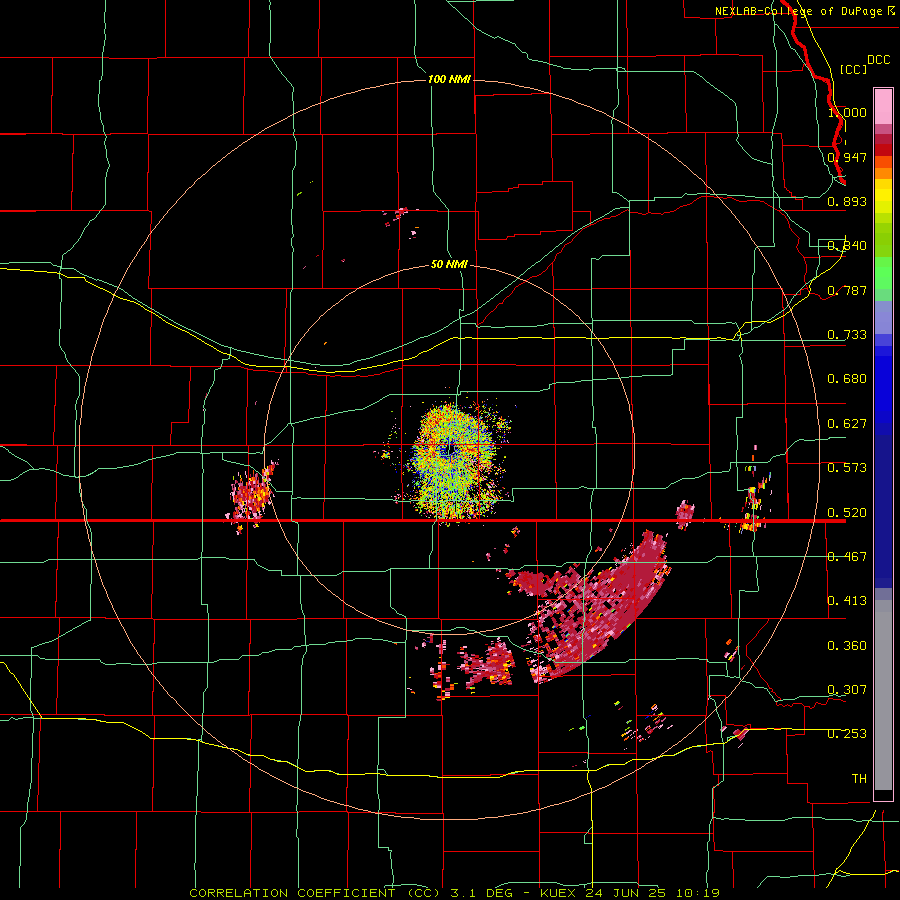Click the 0.893 scale value

[847, 201]
